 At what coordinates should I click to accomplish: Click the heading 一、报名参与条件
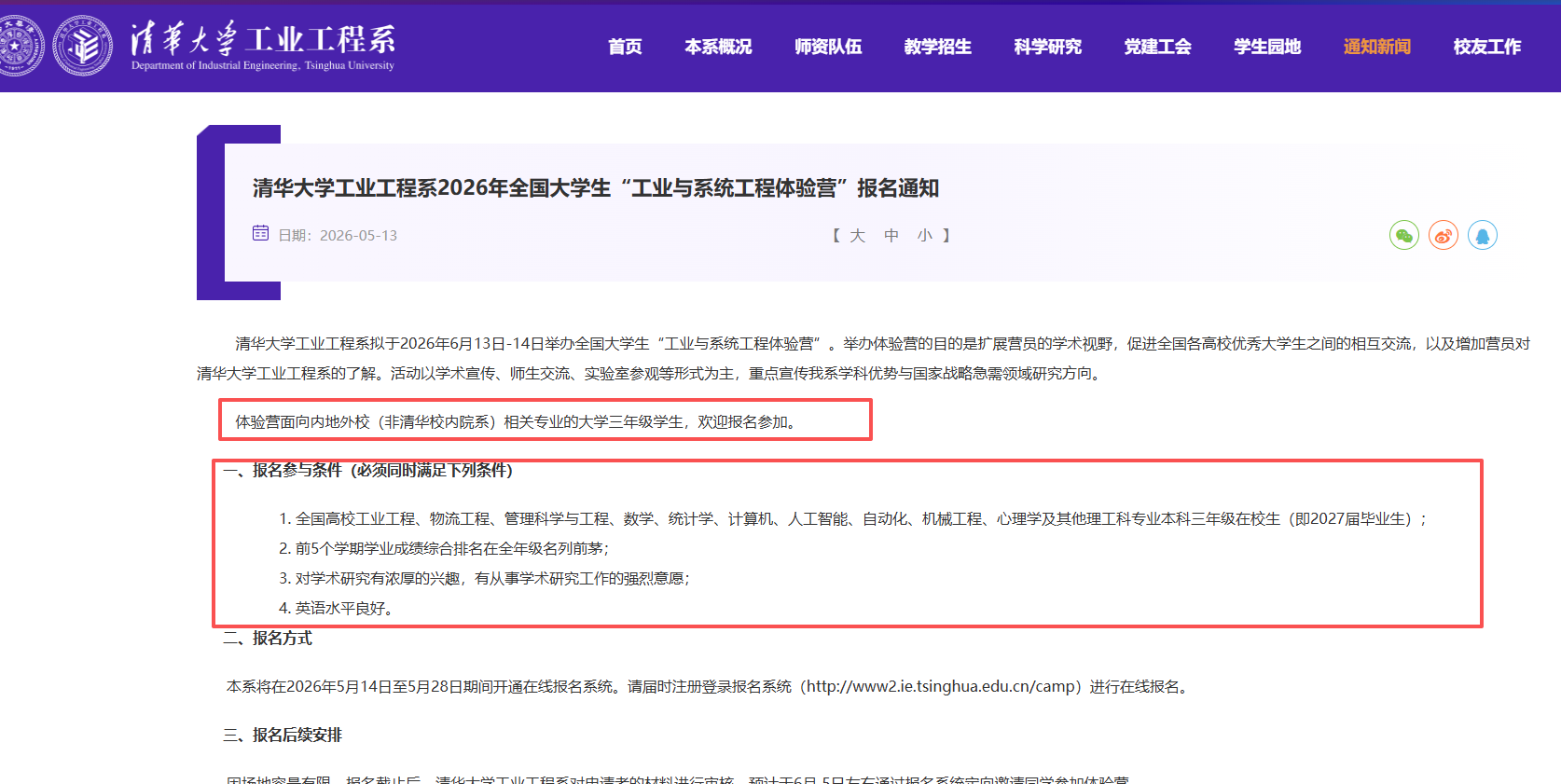[367, 471]
